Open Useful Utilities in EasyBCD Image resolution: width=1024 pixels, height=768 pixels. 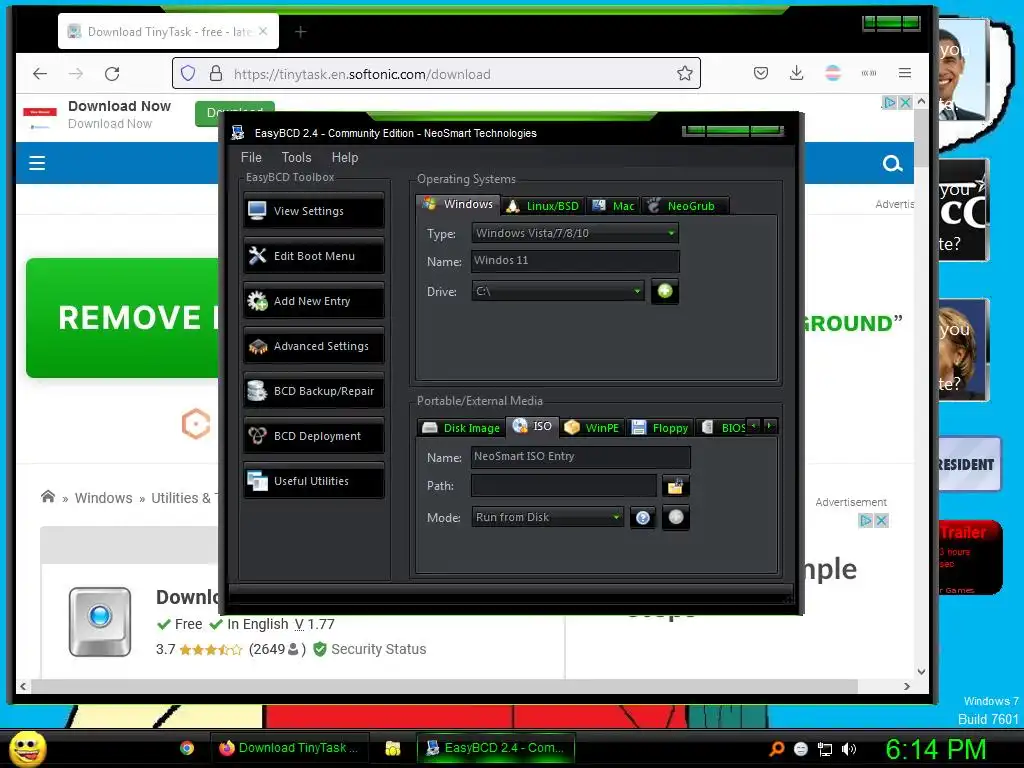[x=313, y=481]
